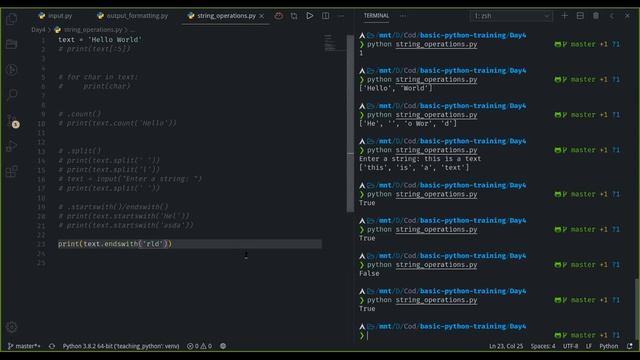Close the string_operations.py tab
Screen dimensions: 640x360
pos(262,16)
